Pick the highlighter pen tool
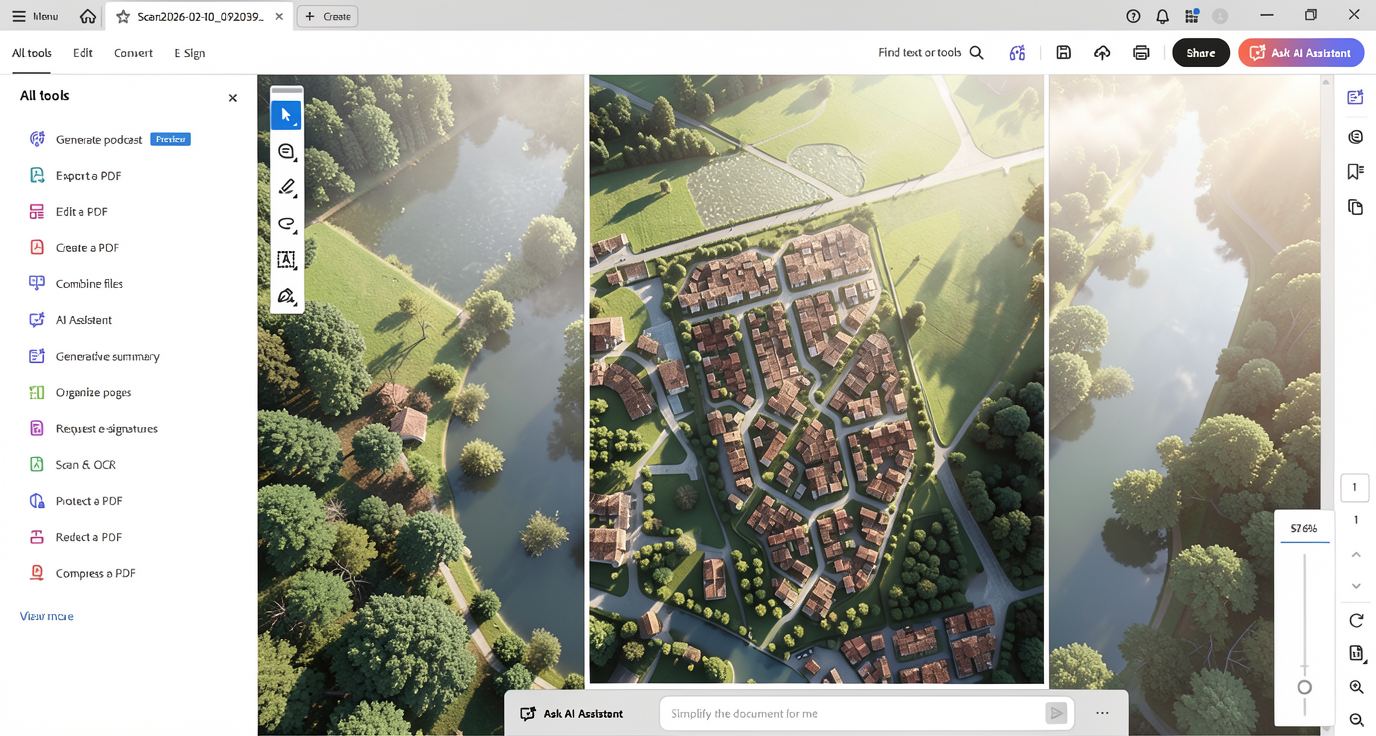Viewport: 1376px width, 736px height. [x=286, y=188]
